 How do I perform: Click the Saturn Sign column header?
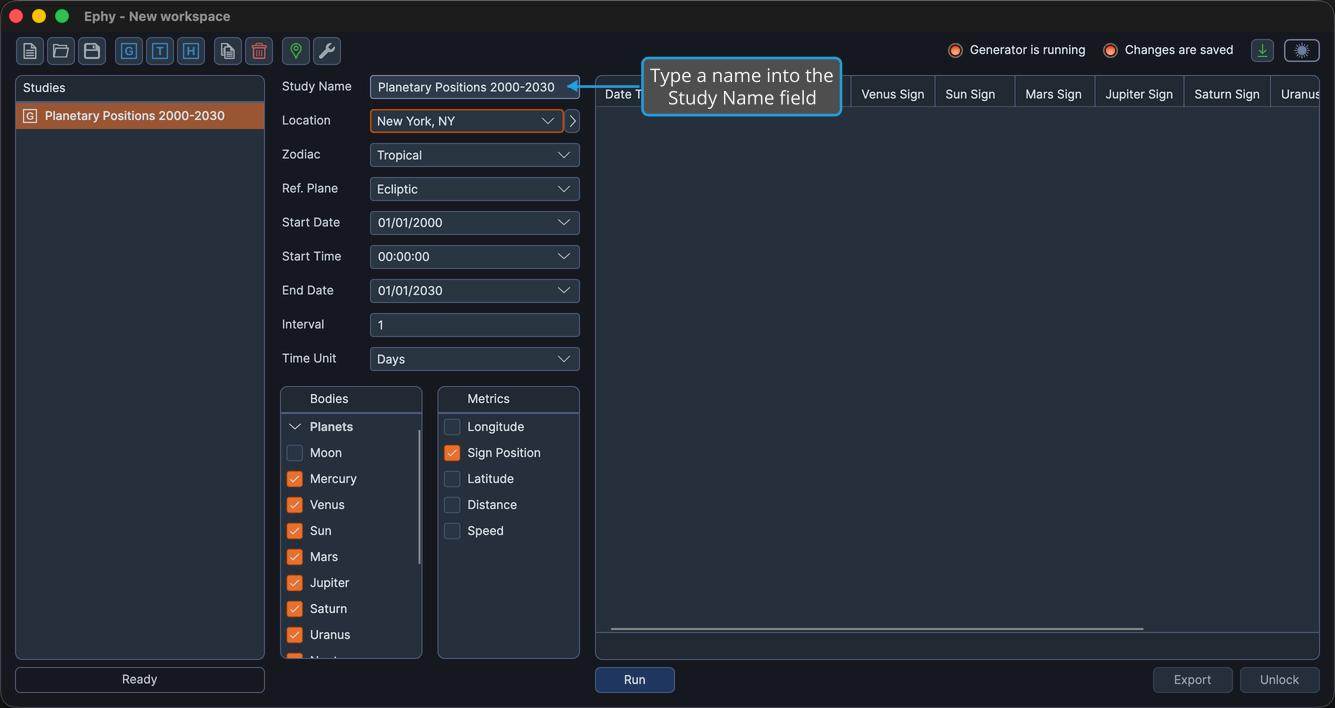(x=1227, y=94)
